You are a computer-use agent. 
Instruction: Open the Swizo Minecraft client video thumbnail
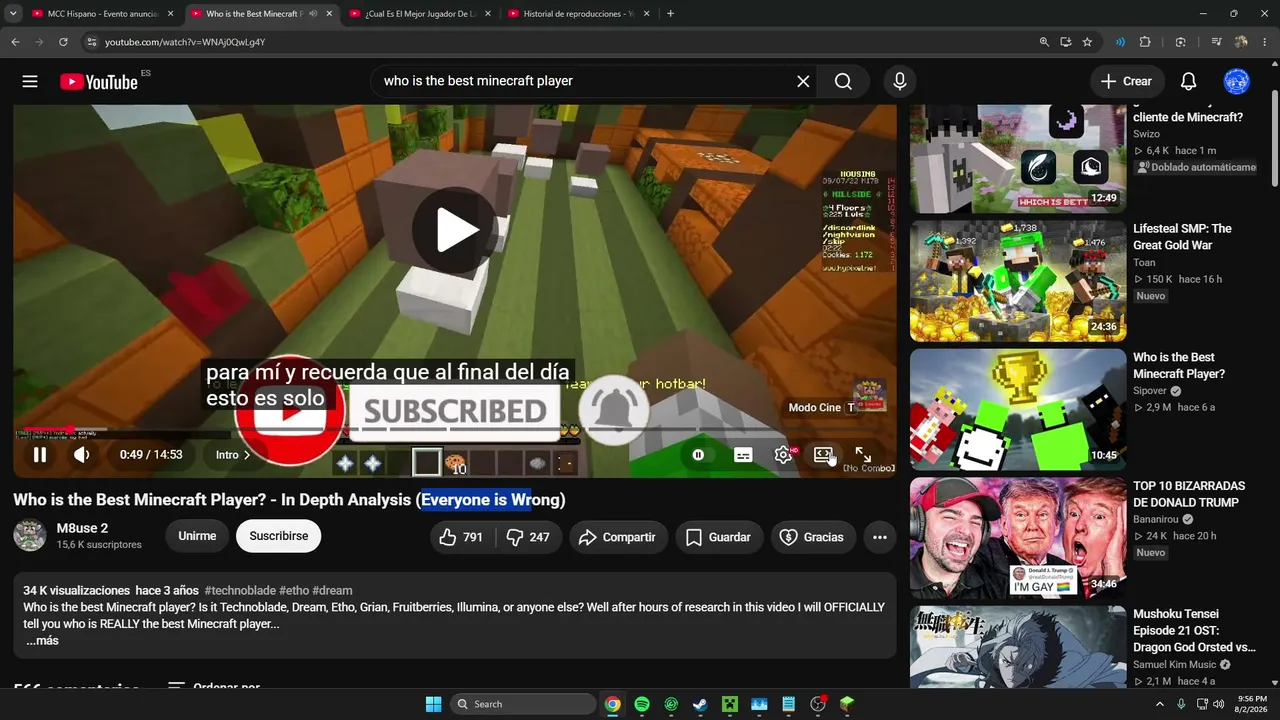tap(1018, 158)
